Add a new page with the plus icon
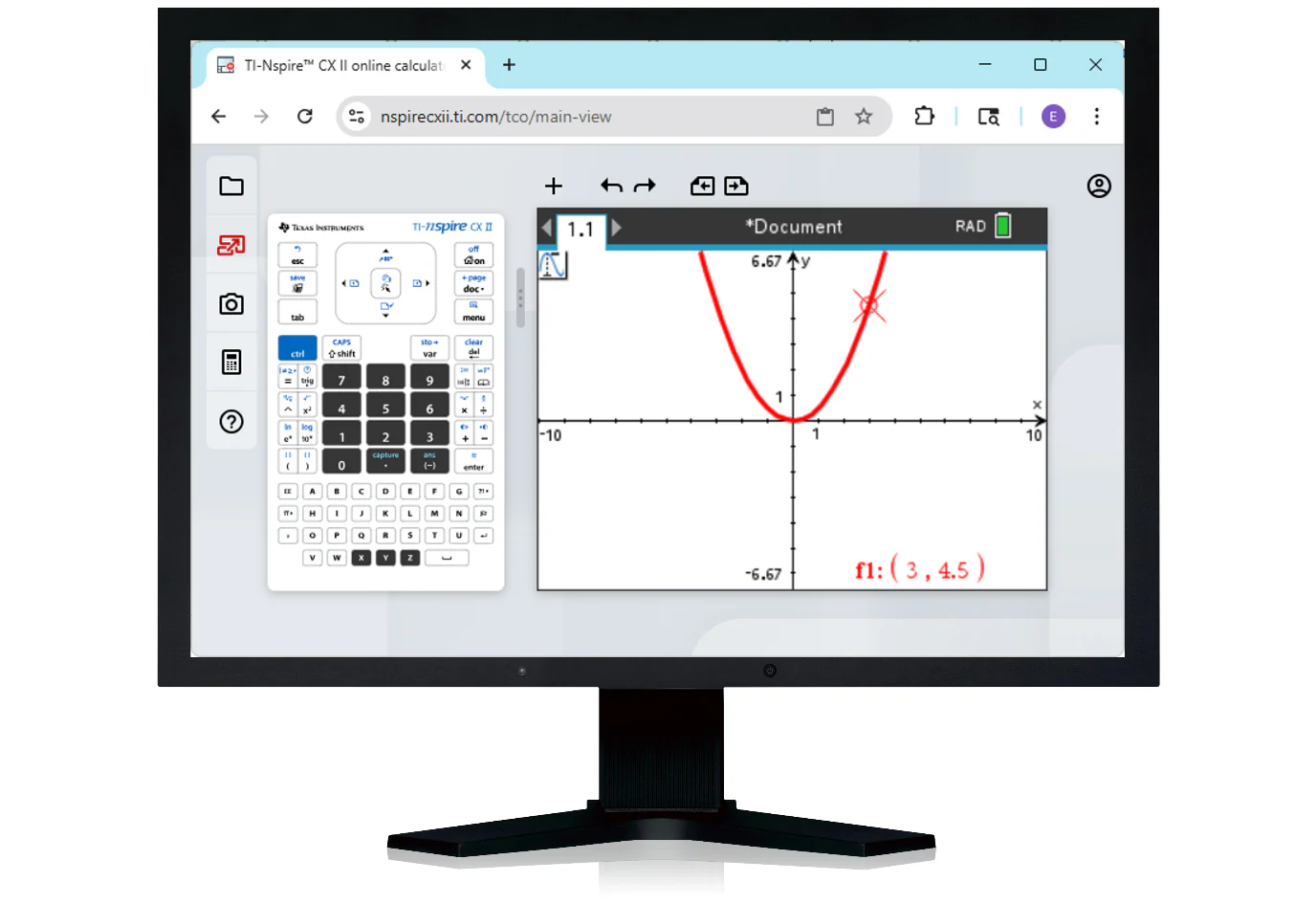 553,186
